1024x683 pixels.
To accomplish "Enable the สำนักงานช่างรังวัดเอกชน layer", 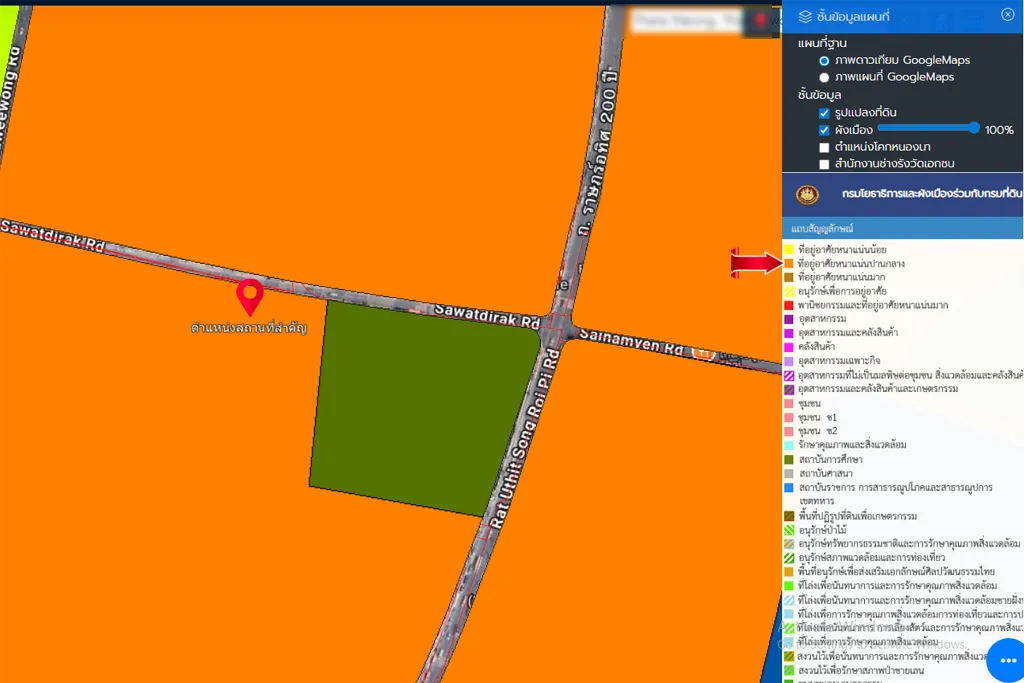I will pyautogui.click(x=824, y=164).
